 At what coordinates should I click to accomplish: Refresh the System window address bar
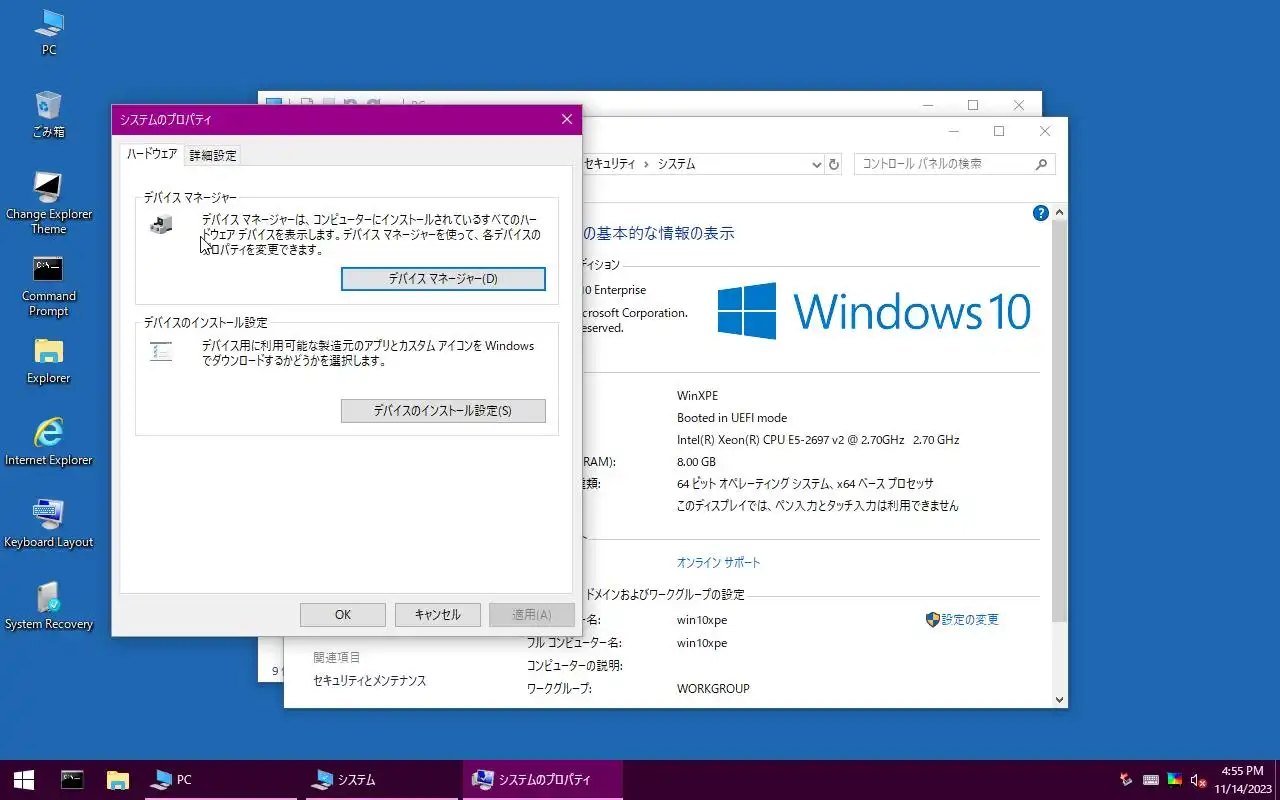click(834, 164)
